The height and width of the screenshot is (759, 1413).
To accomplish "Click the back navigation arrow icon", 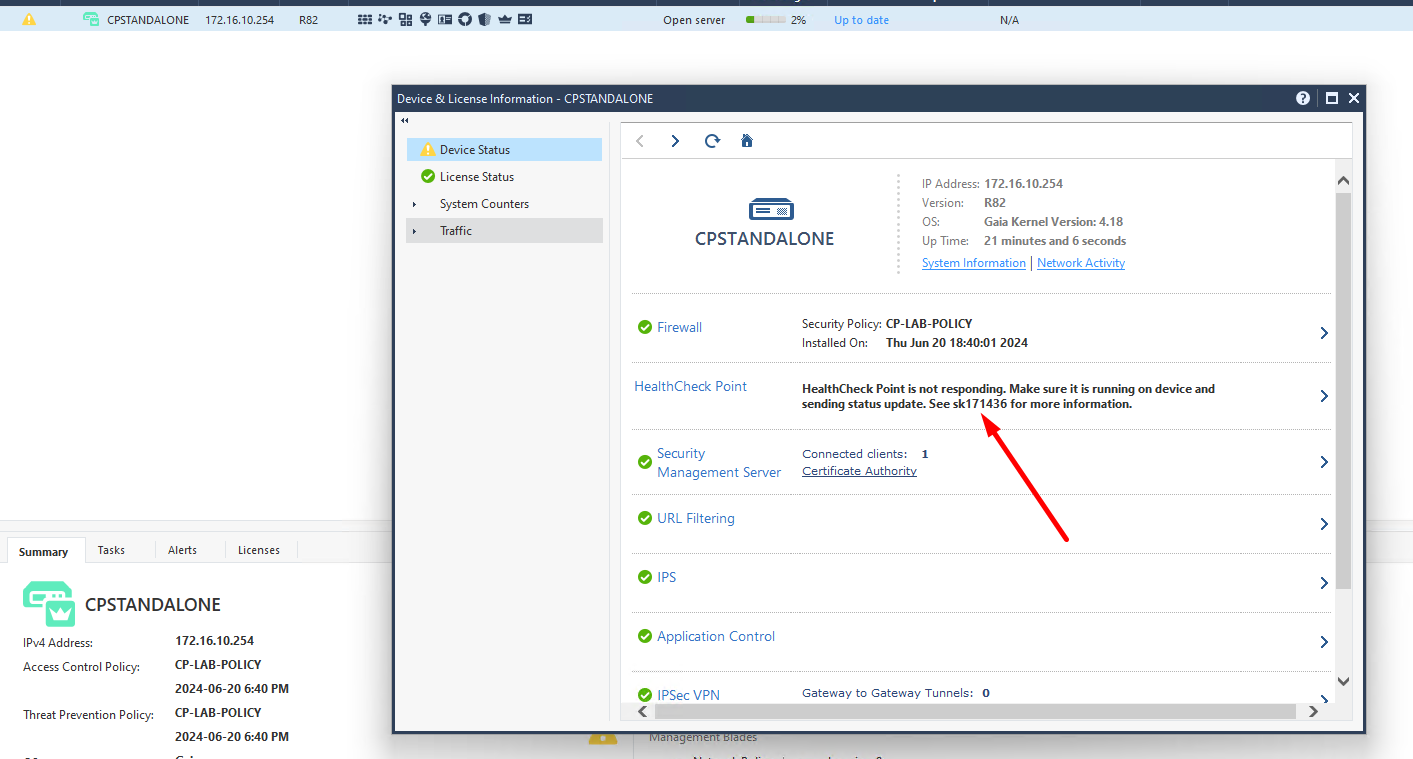I will click(640, 141).
